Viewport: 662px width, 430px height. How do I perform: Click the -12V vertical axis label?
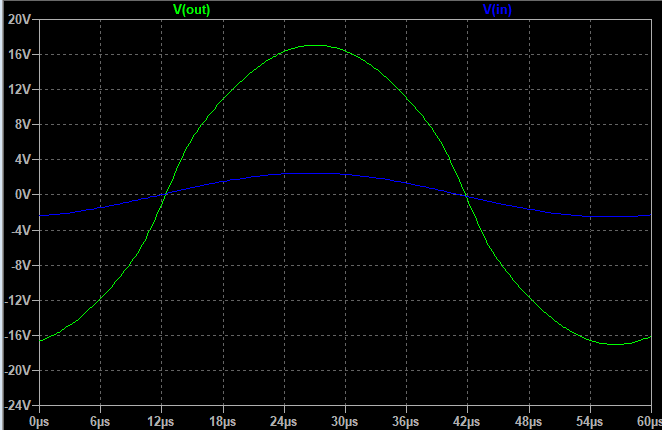coord(18,300)
